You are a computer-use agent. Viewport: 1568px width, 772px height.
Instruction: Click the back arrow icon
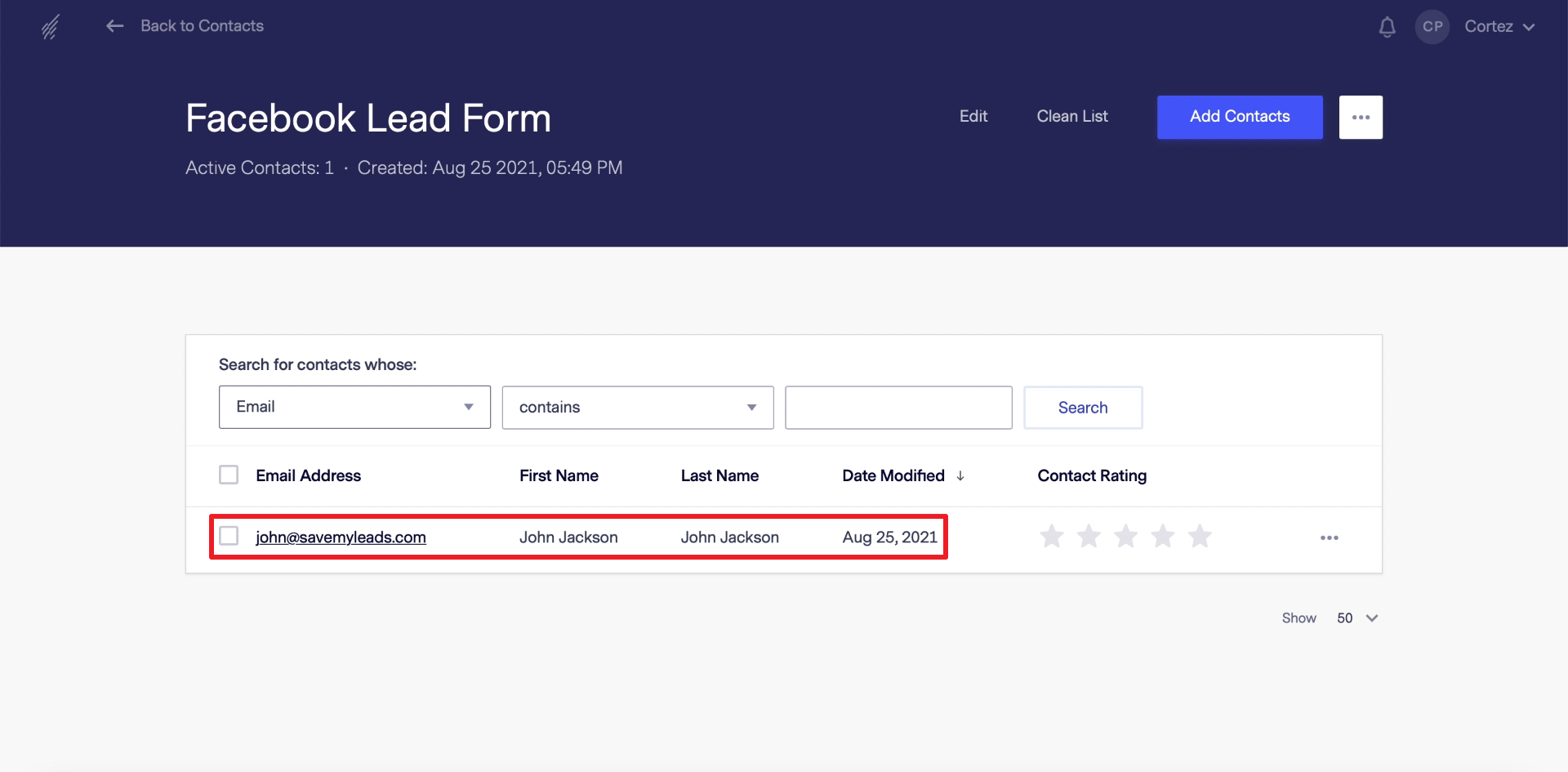(114, 26)
